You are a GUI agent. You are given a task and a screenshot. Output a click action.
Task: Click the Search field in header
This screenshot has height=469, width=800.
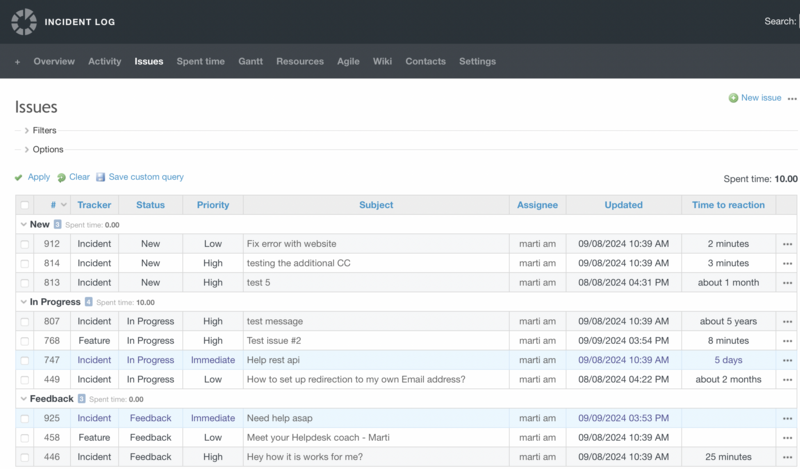[797, 21]
